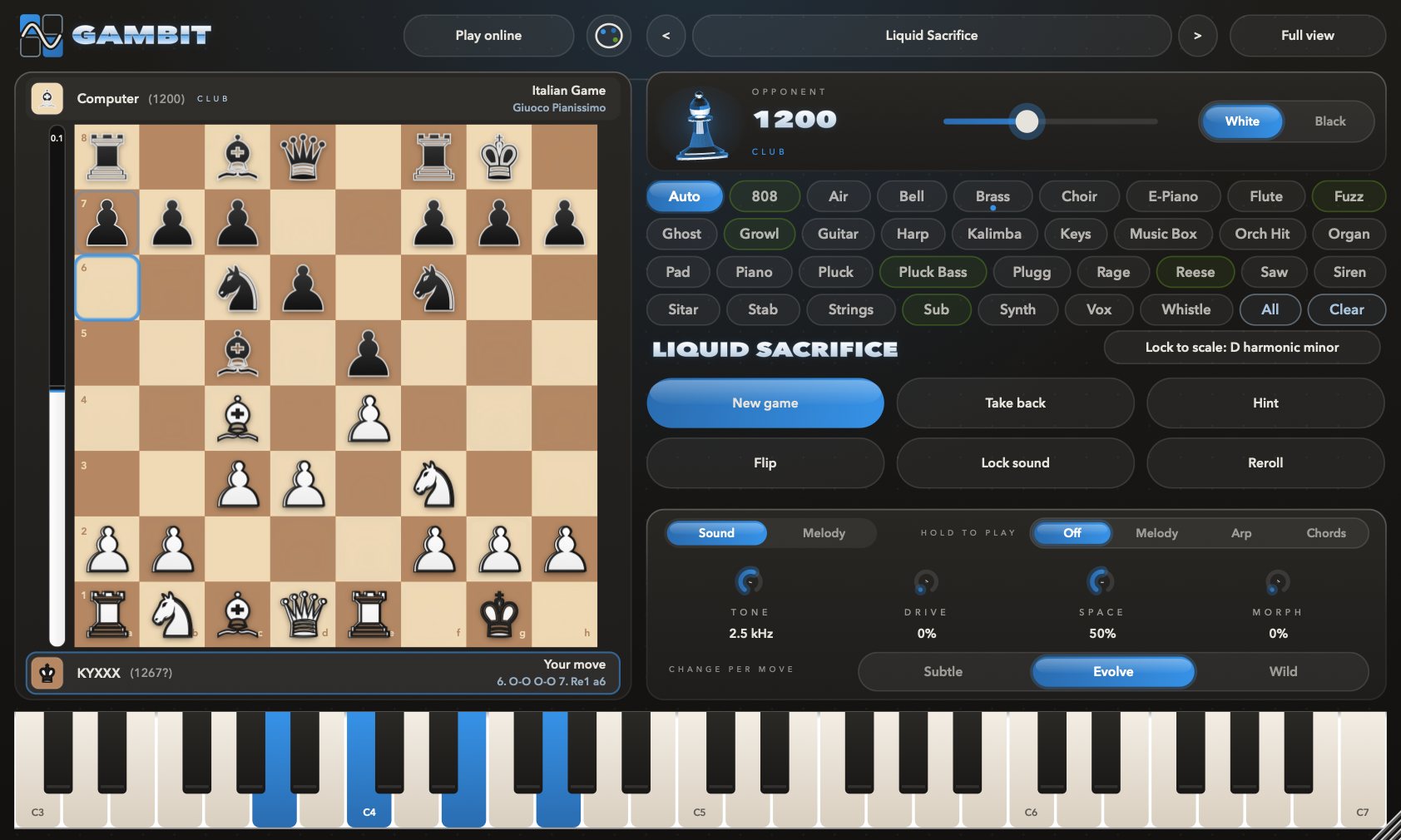Open Lock to scale D harmonic minor menu

click(x=1241, y=348)
